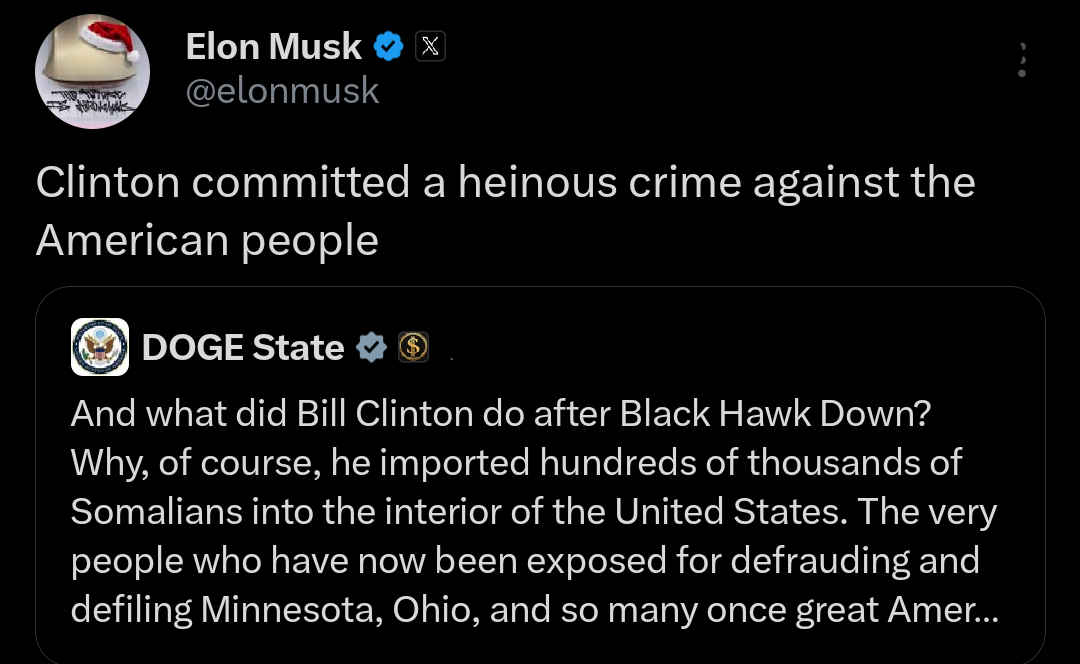Viewport: 1080px width, 664px height.
Task: Click the DOGE State display name
Action: [243, 347]
